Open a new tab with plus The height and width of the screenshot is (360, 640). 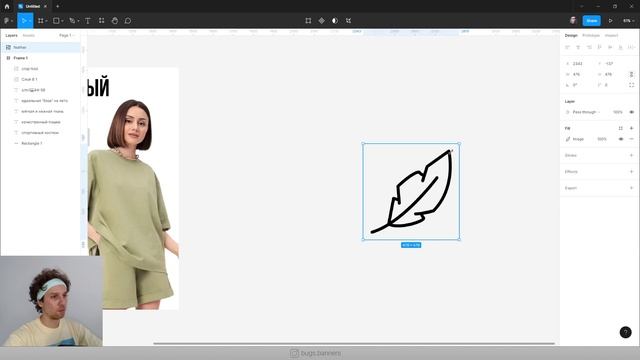(58, 6)
